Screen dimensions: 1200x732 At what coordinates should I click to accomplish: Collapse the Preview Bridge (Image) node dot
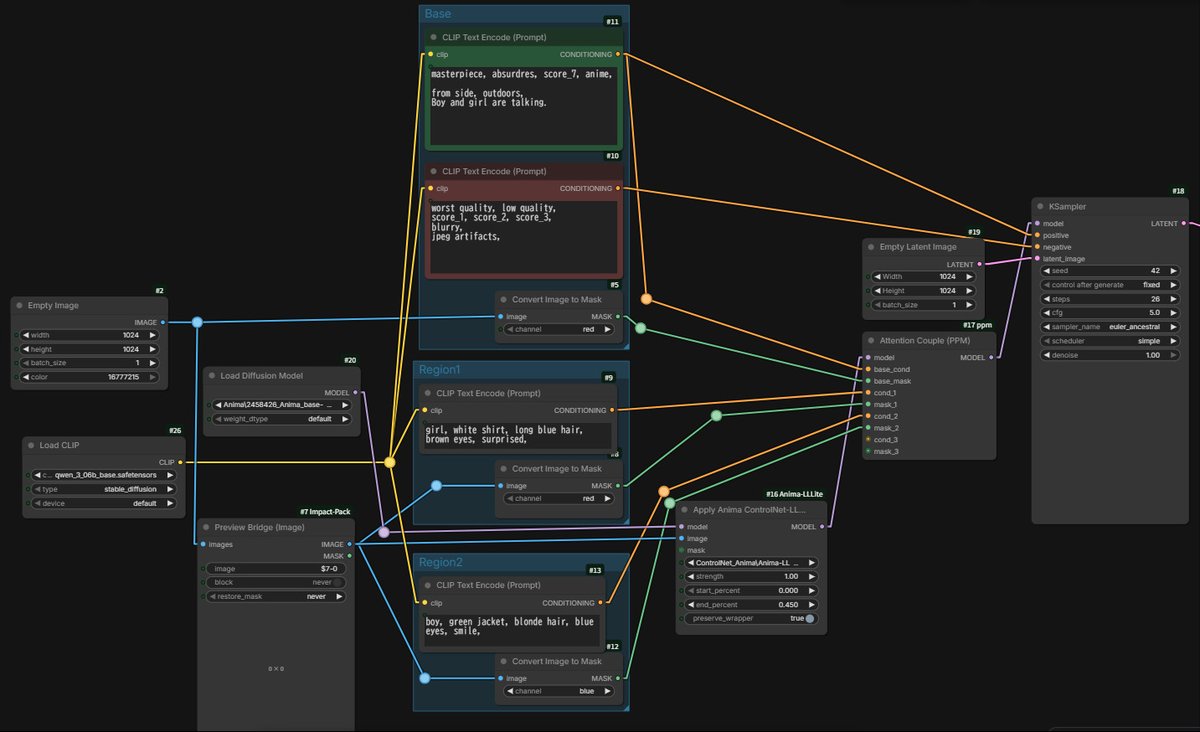pos(206,527)
